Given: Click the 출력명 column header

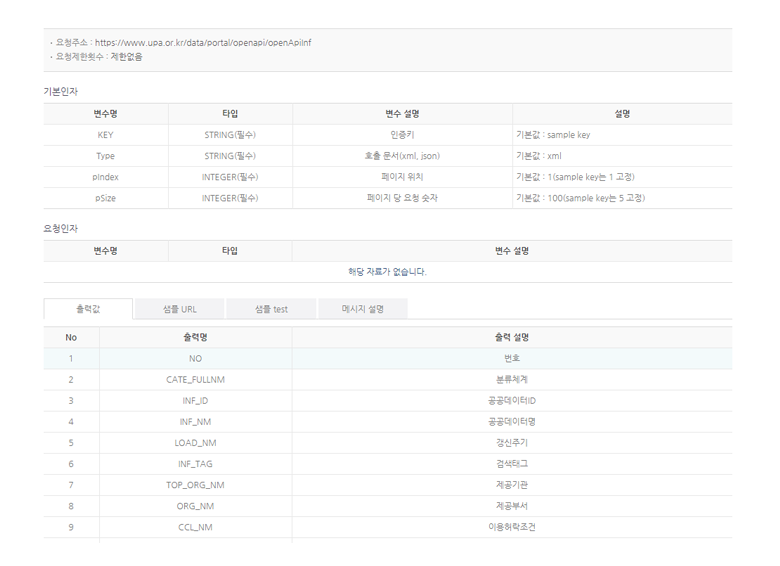Looking at the screenshot, I should [x=195, y=338].
